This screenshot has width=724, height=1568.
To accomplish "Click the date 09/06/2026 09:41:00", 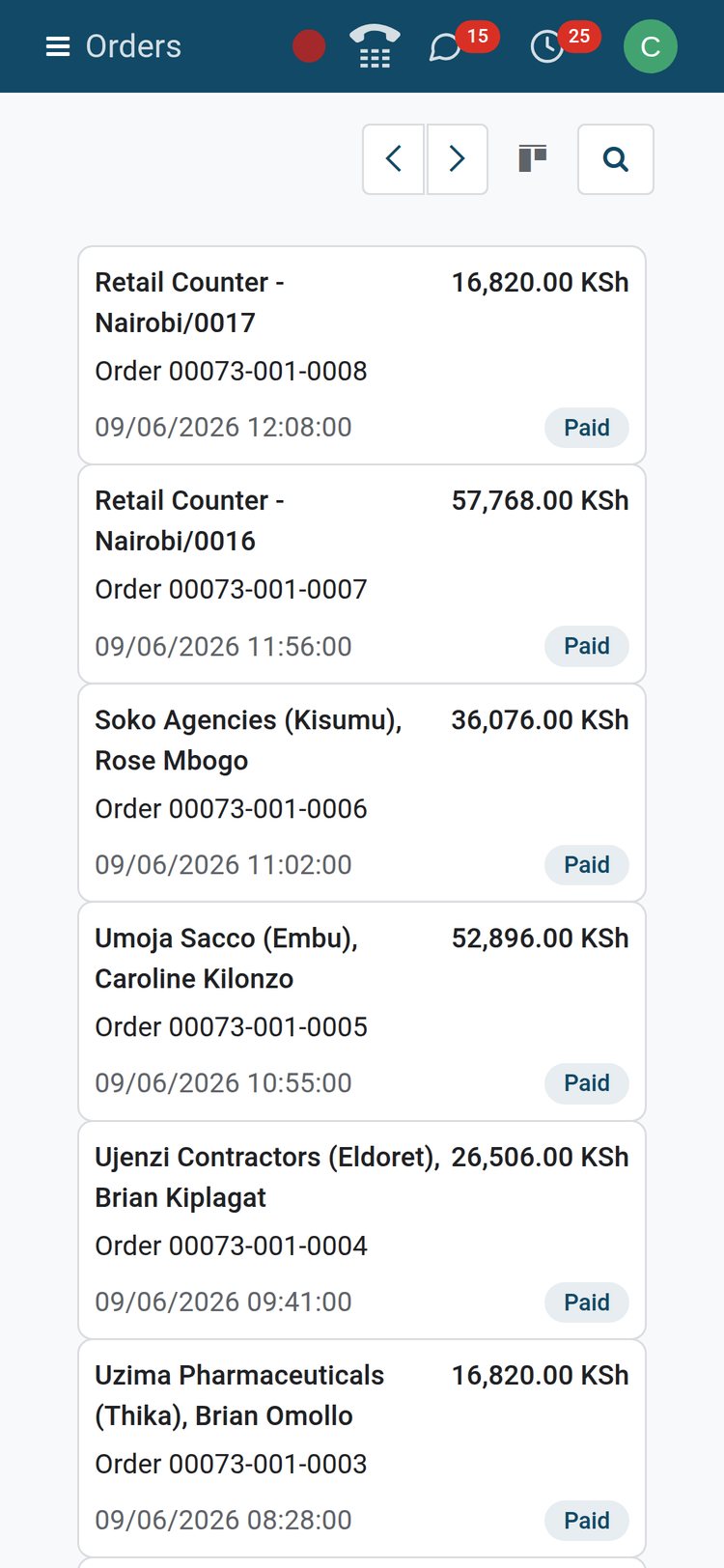I will pos(223,1302).
